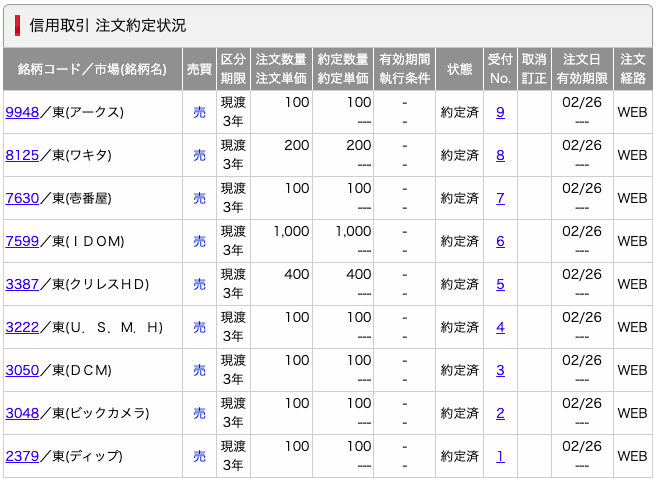Screen dimensions: 658x482
Task: Open order receipt No. 1
Action: pos(500,456)
